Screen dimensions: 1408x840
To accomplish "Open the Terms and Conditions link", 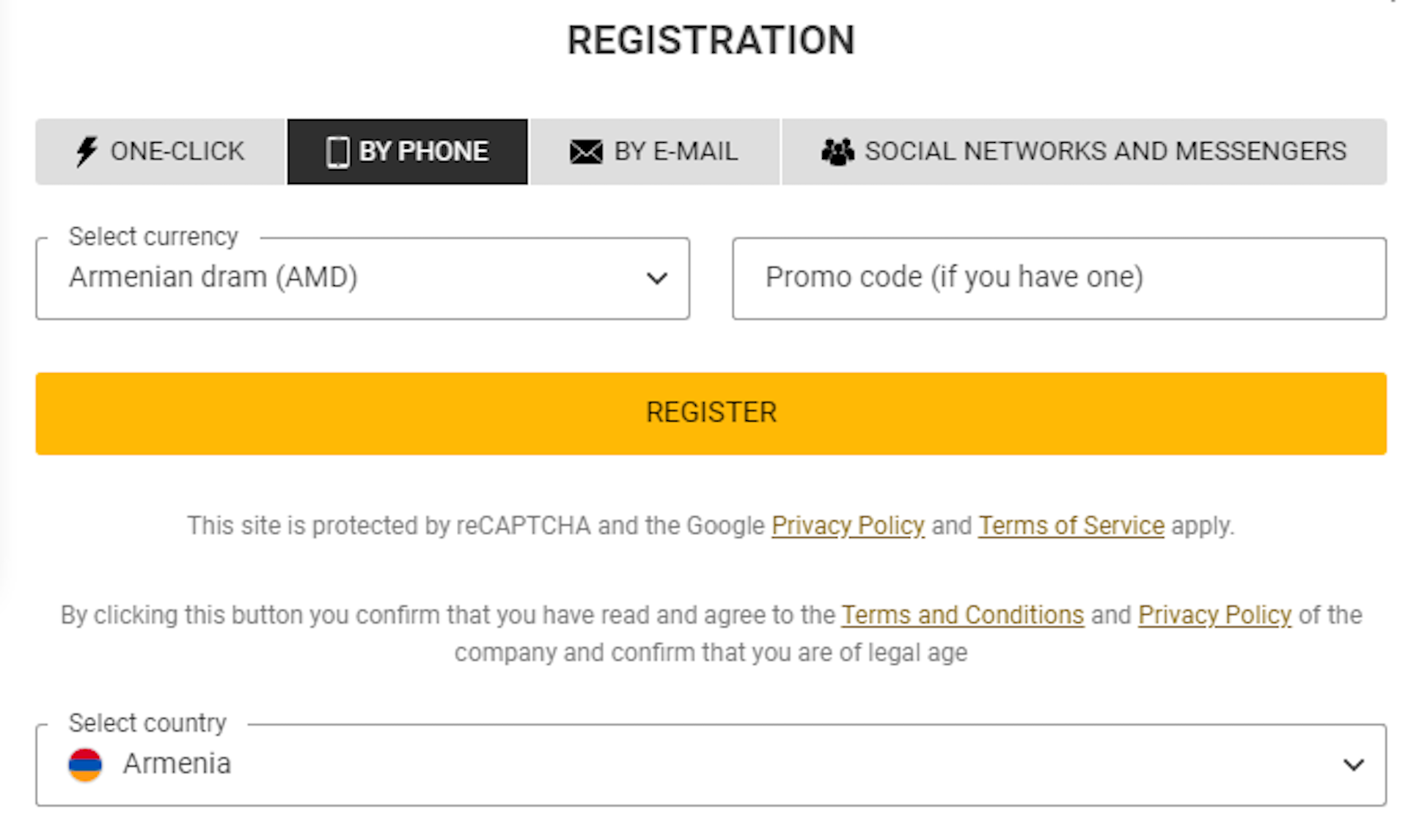I will [962, 615].
